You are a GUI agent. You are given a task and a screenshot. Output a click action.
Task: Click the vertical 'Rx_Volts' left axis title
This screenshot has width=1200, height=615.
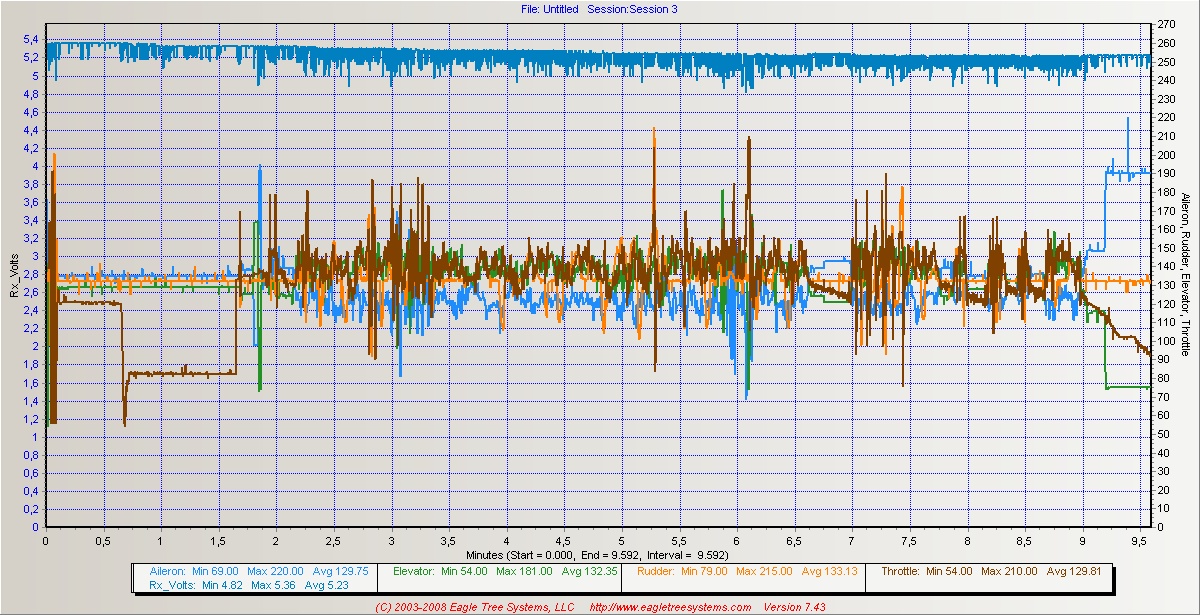click(x=14, y=275)
